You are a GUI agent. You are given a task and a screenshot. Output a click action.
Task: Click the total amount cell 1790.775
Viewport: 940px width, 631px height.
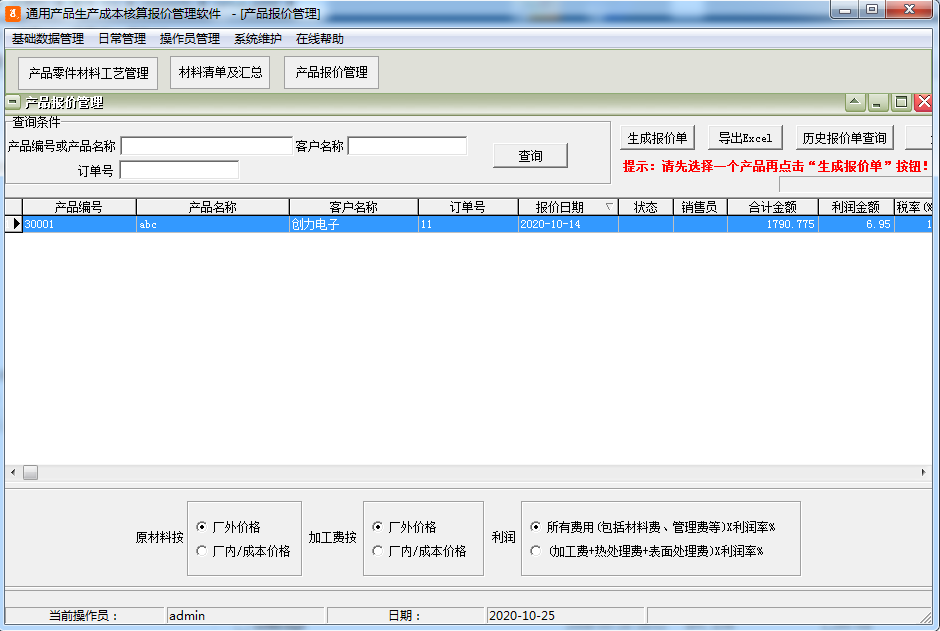pos(773,224)
